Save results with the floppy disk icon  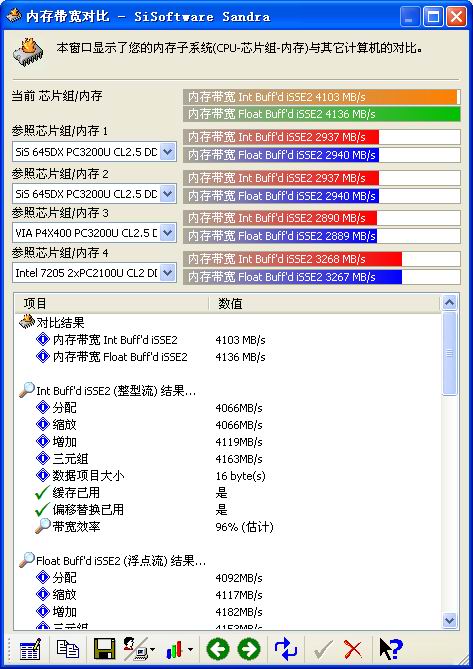click(x=104, y=649)
